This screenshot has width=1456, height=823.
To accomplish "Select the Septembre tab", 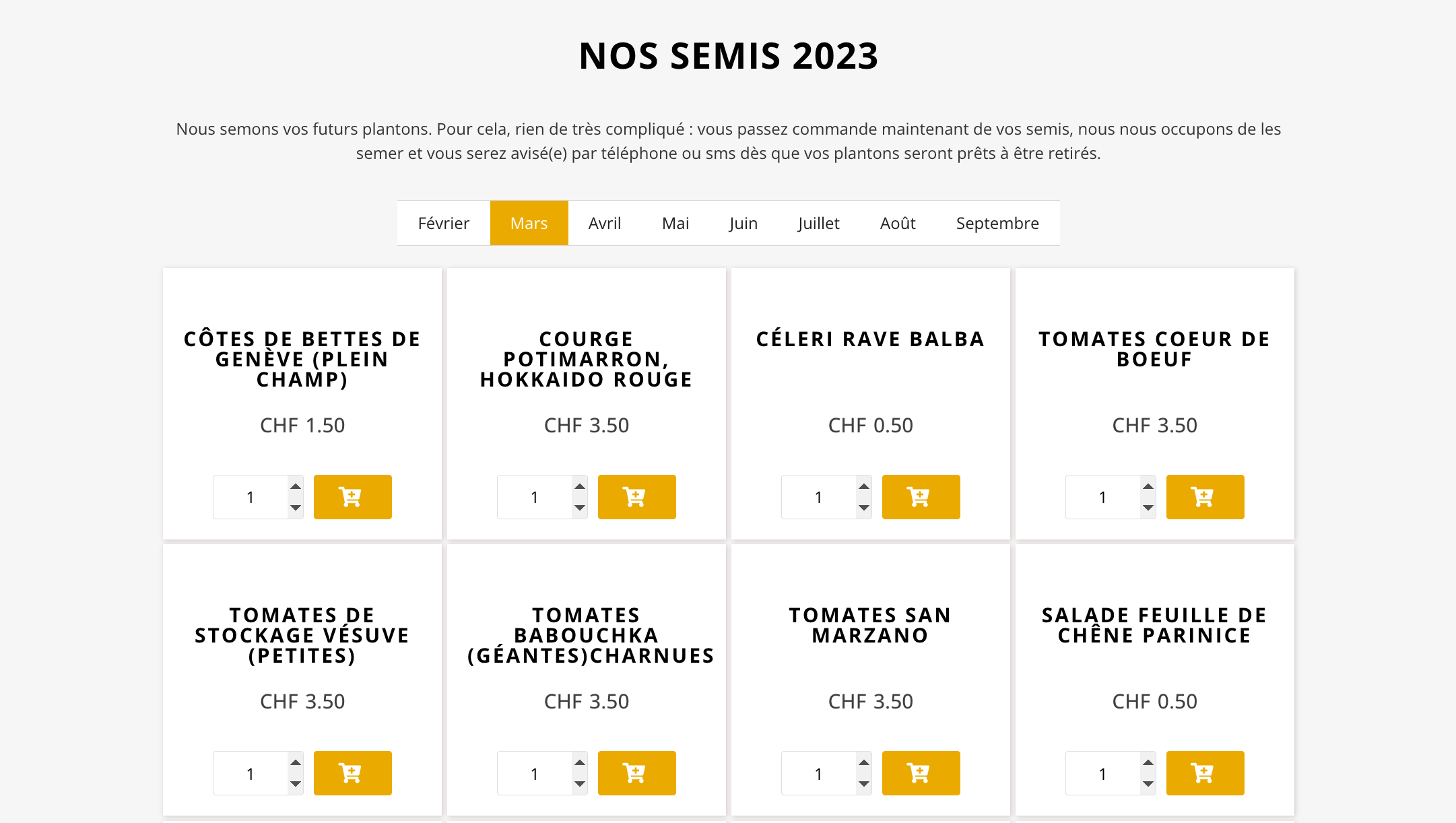I will point(997,223).
